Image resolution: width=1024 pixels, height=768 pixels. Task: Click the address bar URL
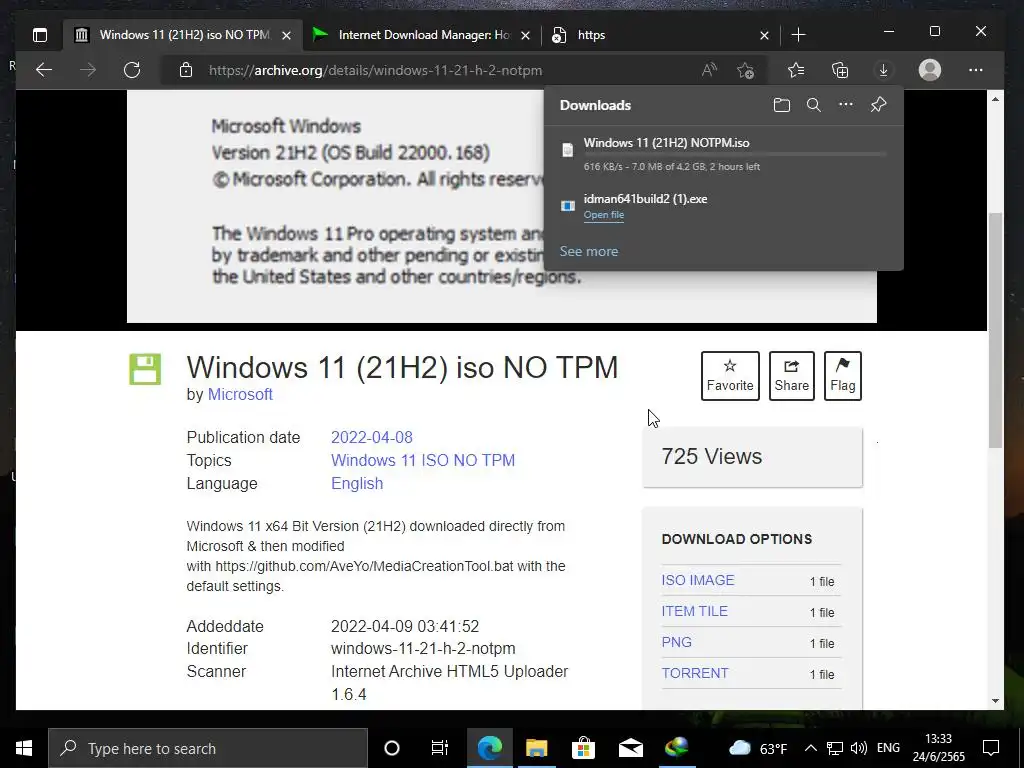[x=376, y=71]
